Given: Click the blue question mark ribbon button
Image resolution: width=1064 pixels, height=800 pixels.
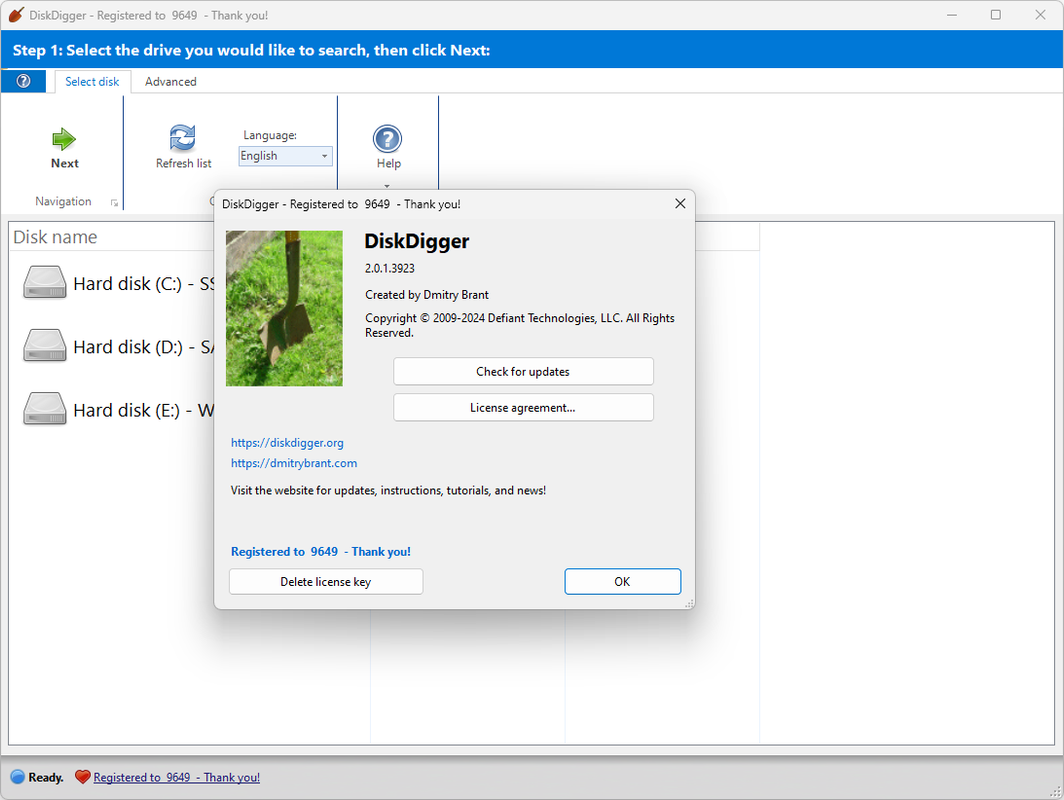Looking at the screenshot, I should pos(23,81).
